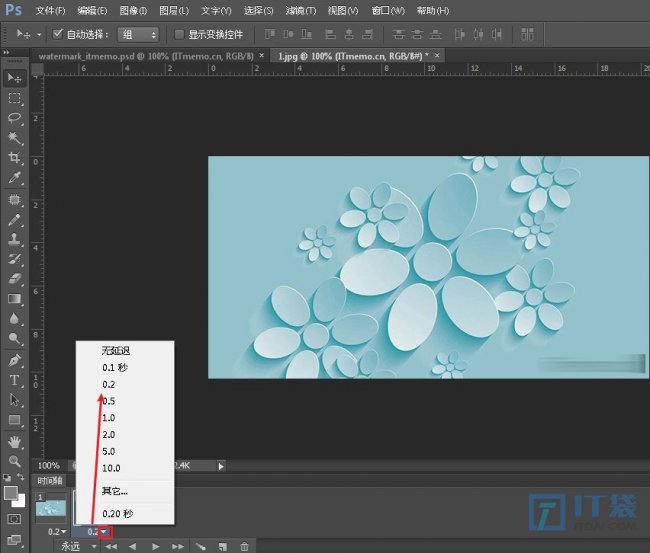Viewport: 650px width, 553px height.
Task: Select the Hand tool
Action: 14,442
